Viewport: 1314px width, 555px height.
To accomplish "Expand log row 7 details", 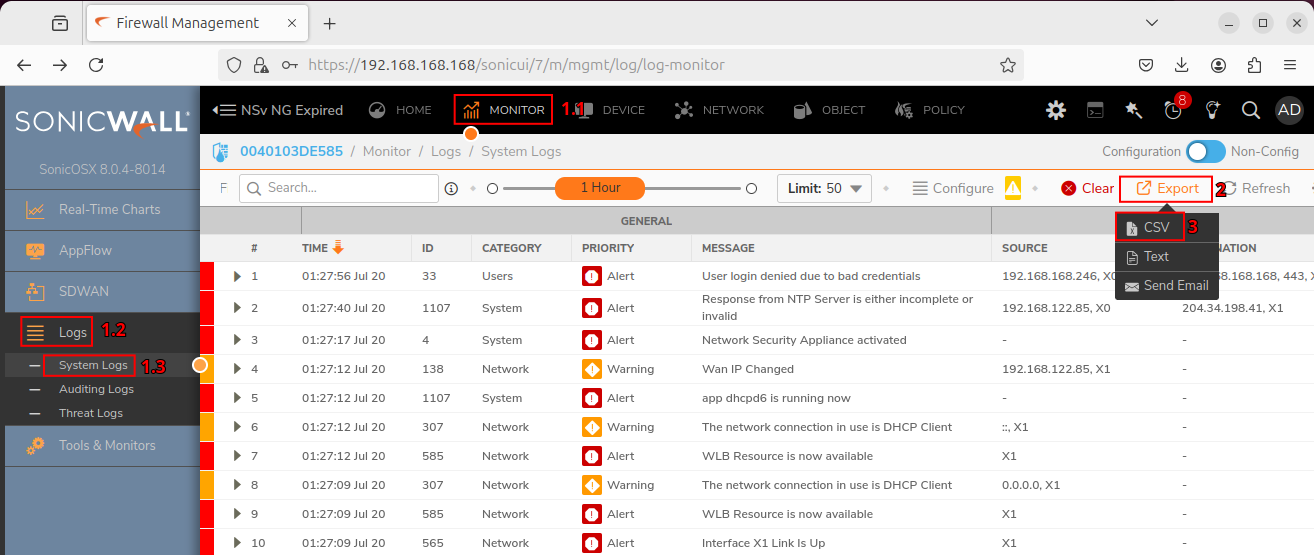I will pyautogui.click(x=237, y=456).
